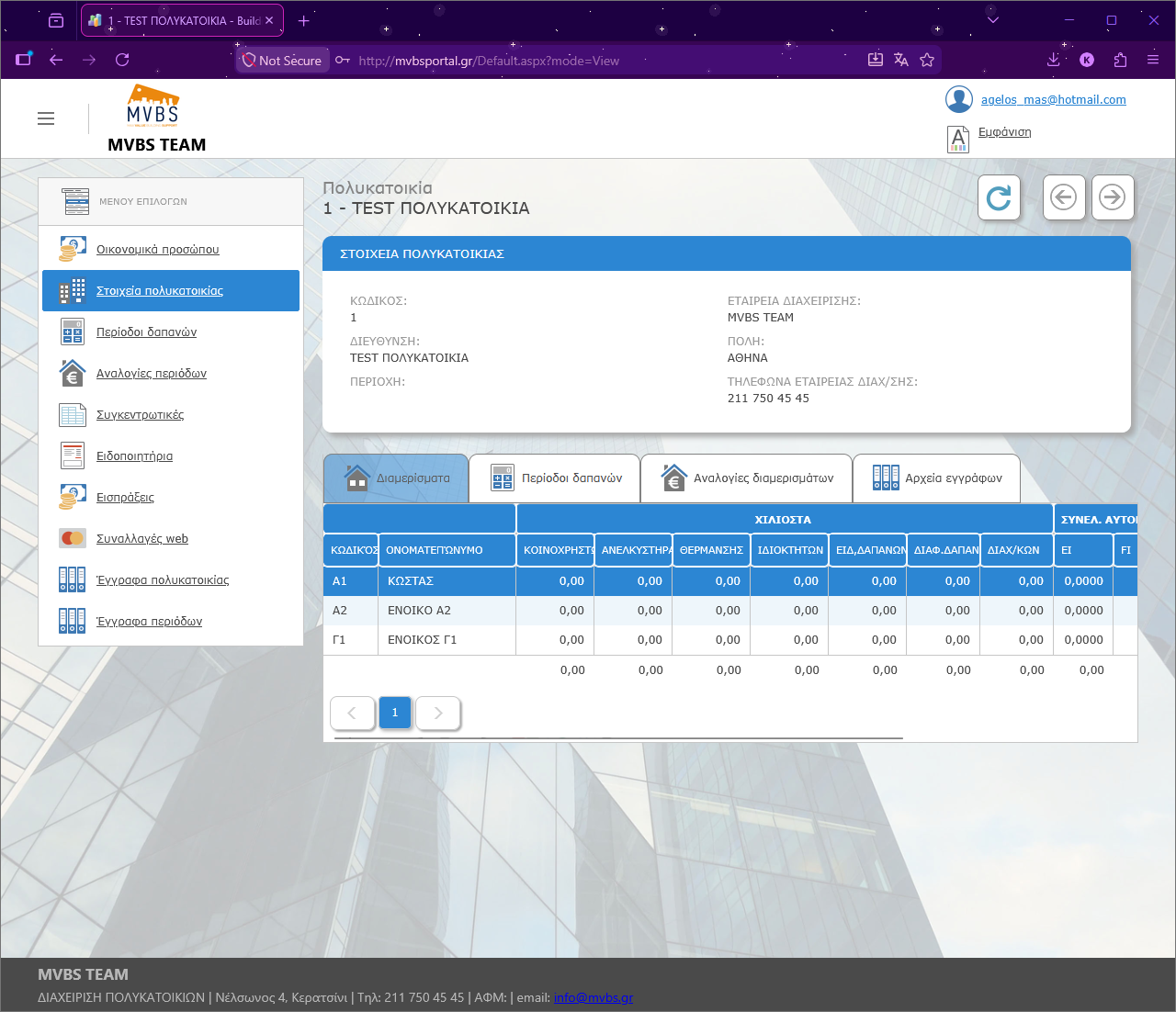Click the user profile avatar icon
The image size is (1176, 1012).
(959, 99)
